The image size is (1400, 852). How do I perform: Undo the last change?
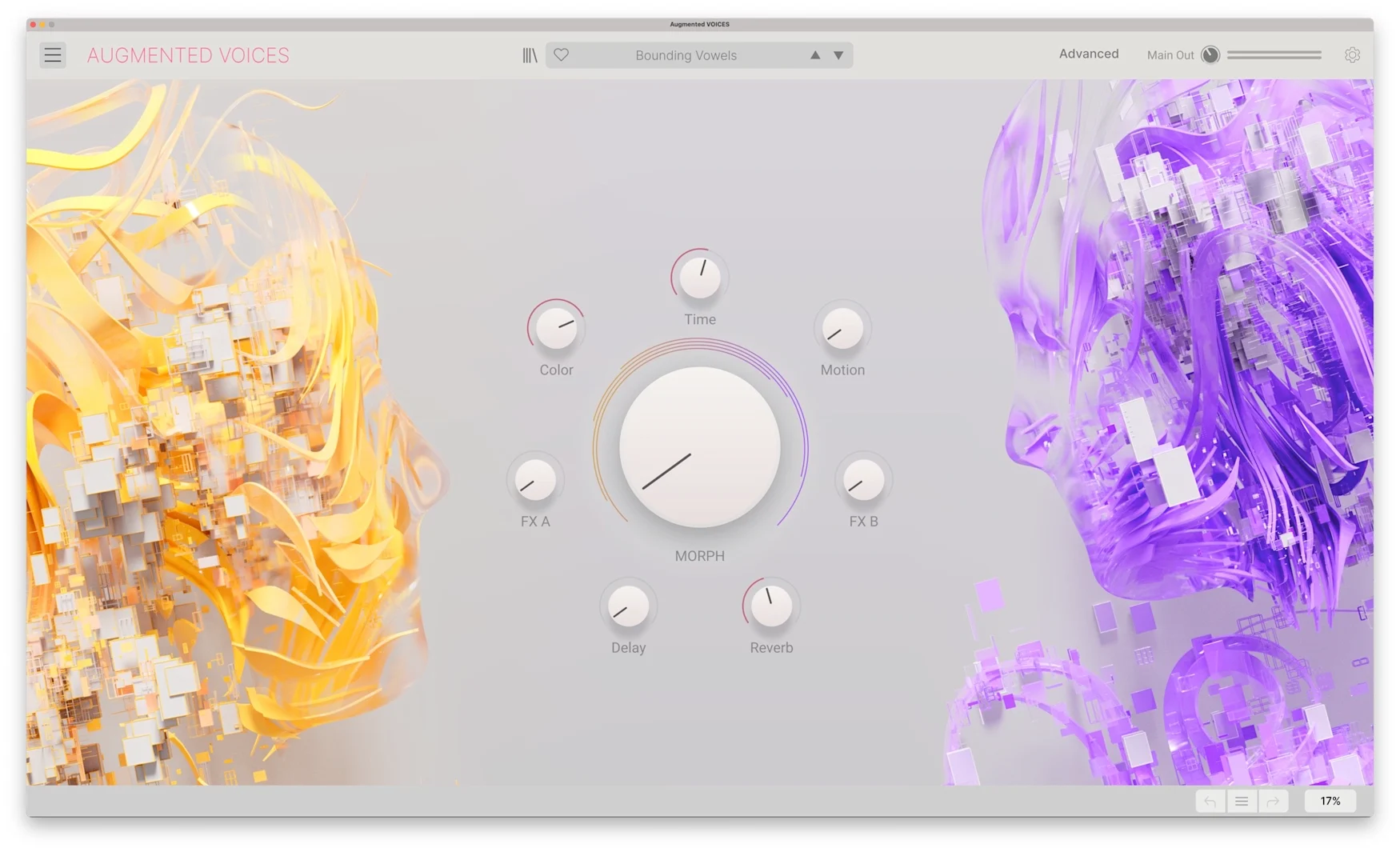[x=1210, y=801]
